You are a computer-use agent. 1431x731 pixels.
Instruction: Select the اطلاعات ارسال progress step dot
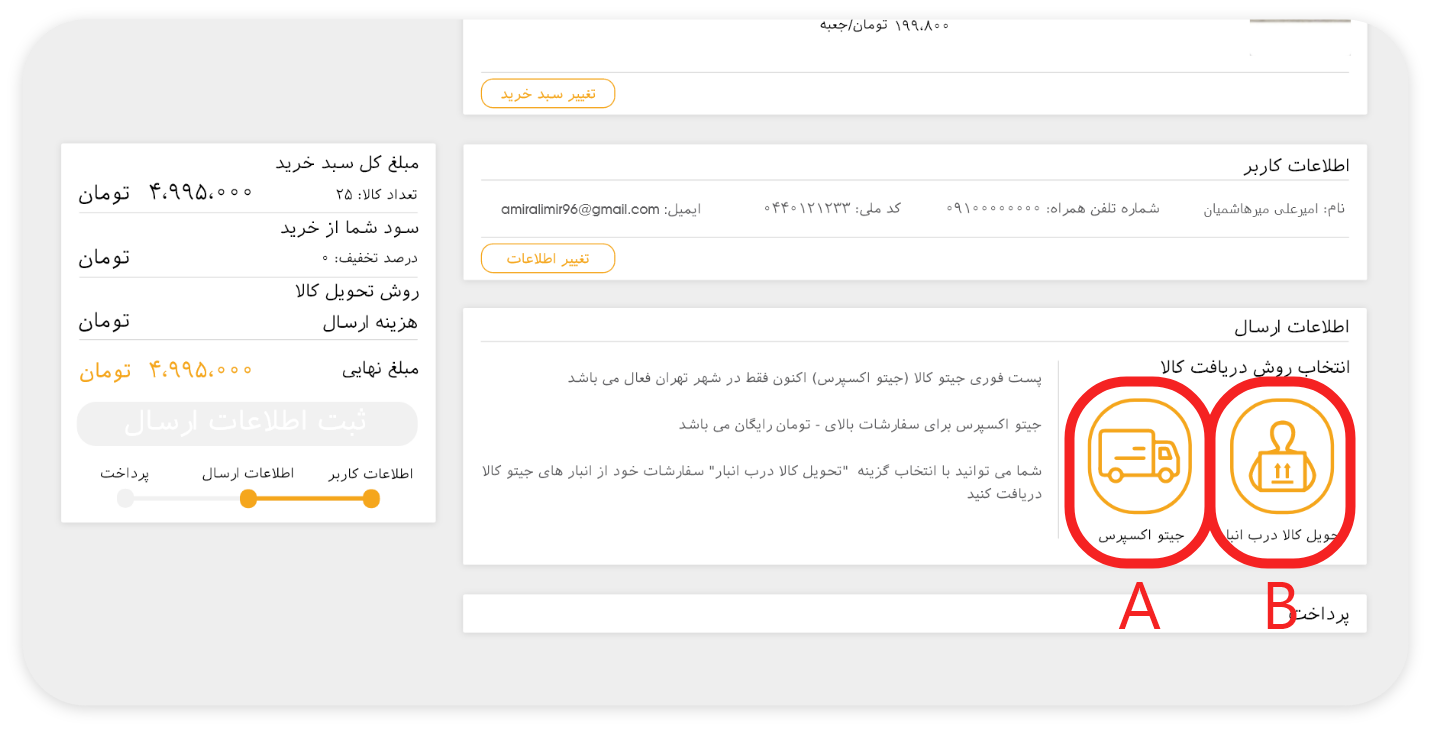click(248, 498)
